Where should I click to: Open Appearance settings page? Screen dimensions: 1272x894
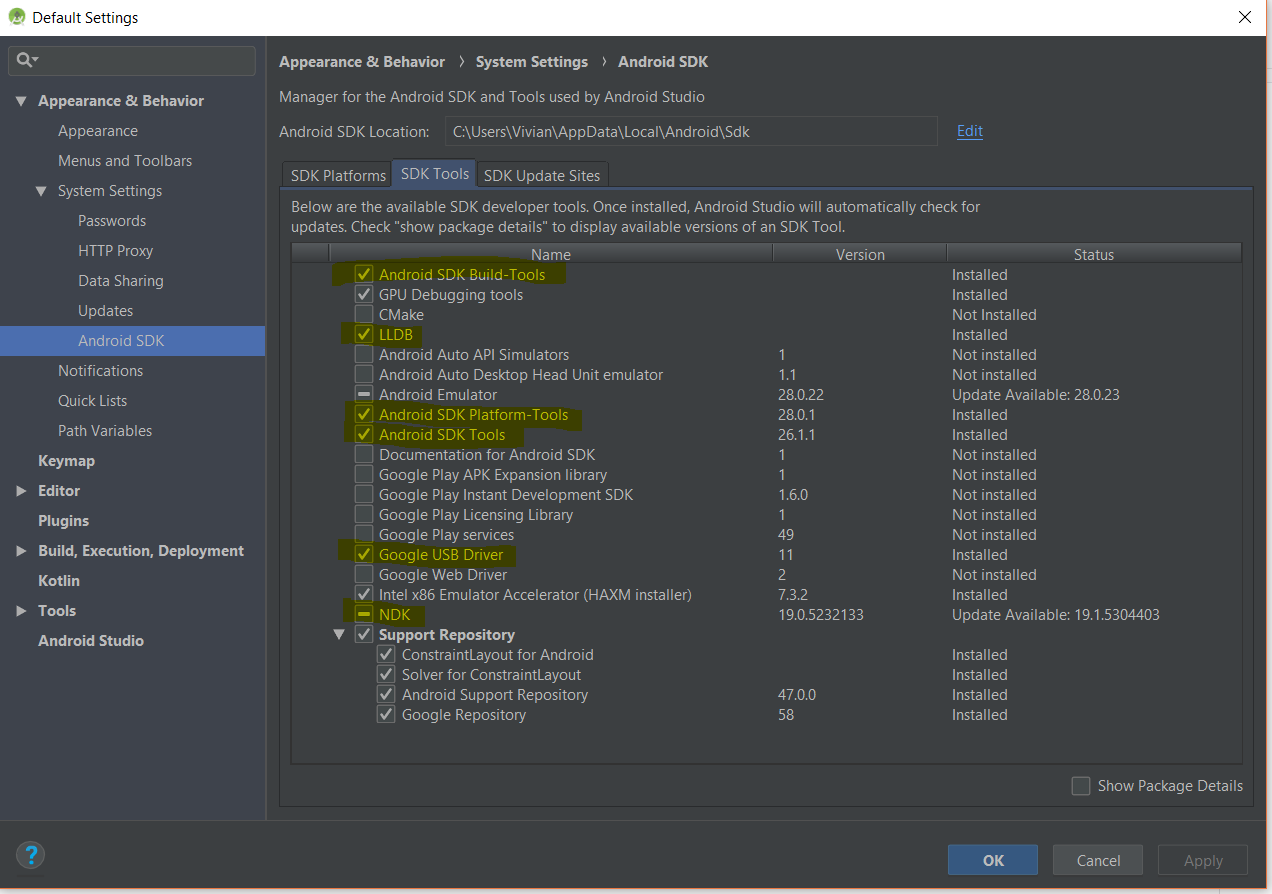[x=98, y=131]
